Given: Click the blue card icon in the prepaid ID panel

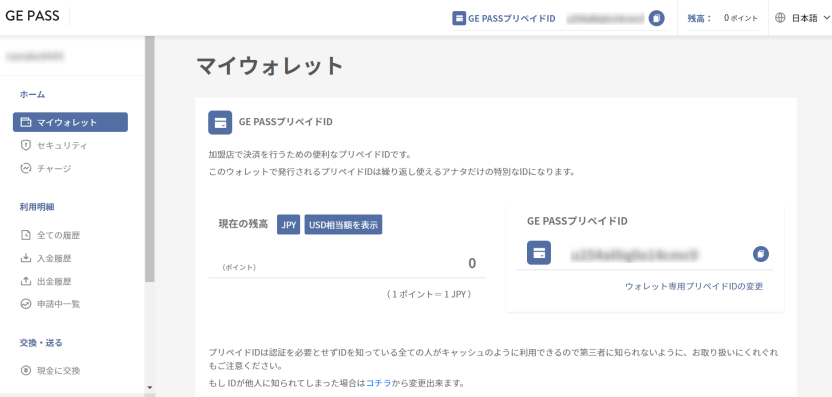Looking at the screenshot, I should coord(539,253).
